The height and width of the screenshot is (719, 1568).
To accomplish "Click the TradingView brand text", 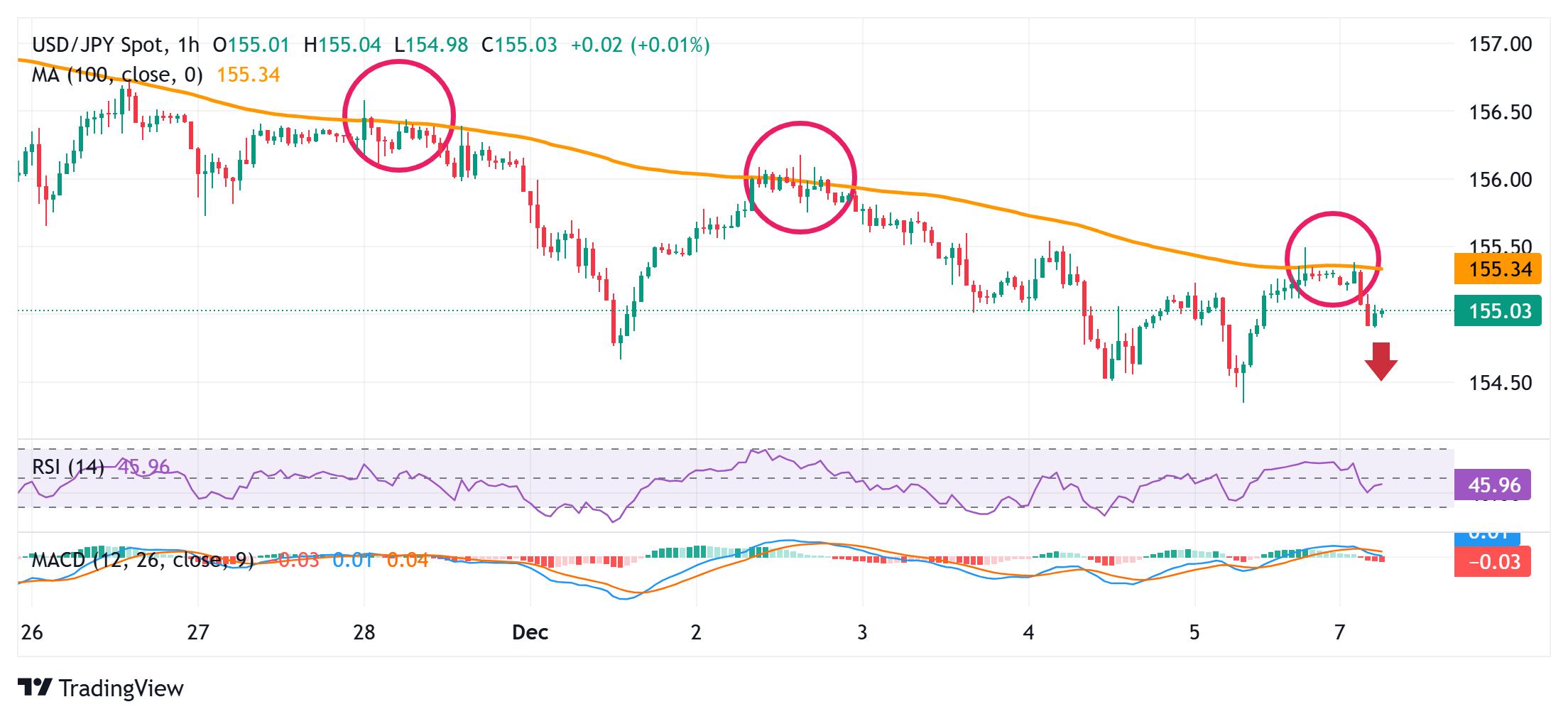I will [121, 688].
